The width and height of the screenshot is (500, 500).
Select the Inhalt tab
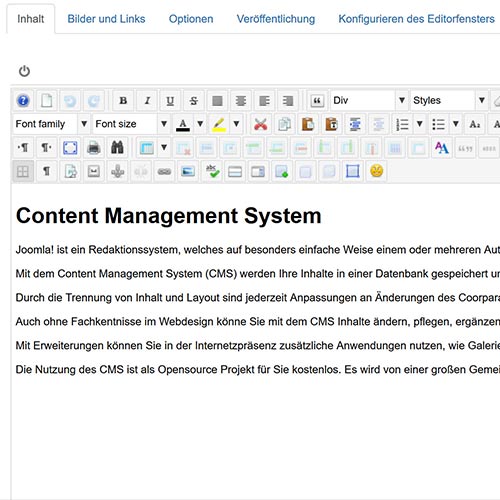pyautogui.click(x=30, y=19)
